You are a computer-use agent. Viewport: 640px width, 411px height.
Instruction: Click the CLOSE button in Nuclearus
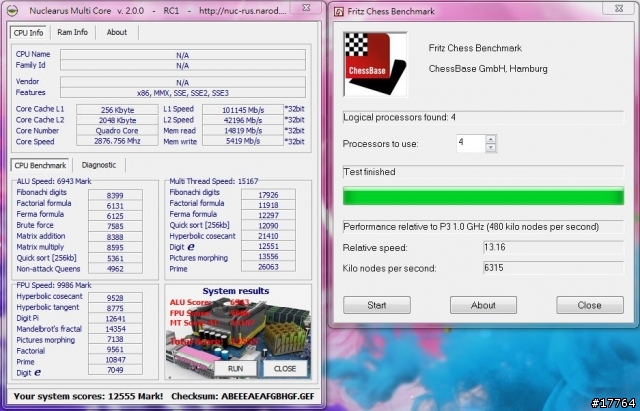[285, 369]
